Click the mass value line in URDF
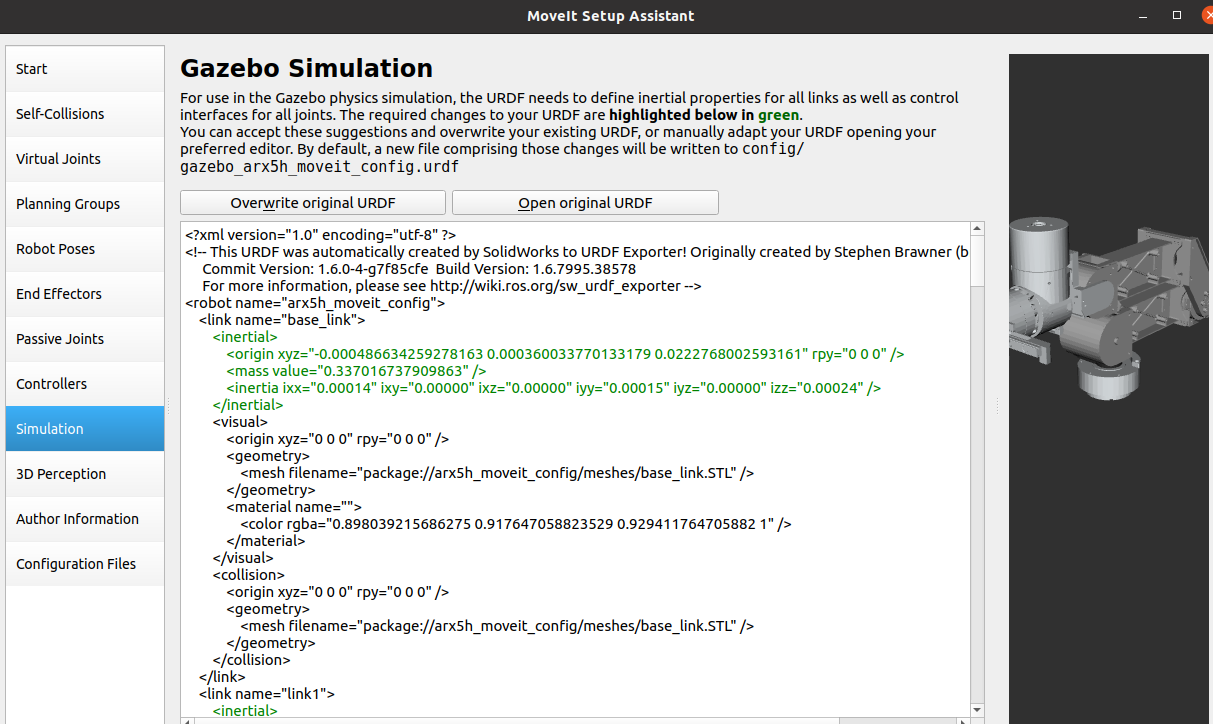This screenshot has height=724, width=1213. pos(356,371)
